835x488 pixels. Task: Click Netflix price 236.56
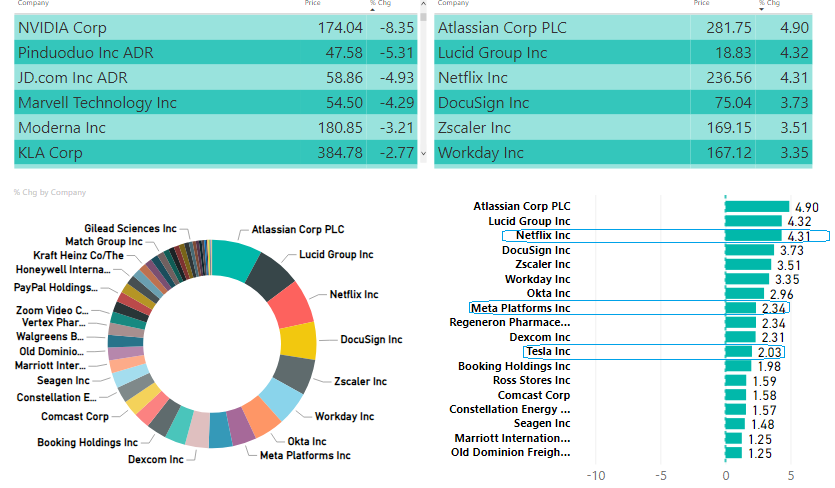click(728, 78)
